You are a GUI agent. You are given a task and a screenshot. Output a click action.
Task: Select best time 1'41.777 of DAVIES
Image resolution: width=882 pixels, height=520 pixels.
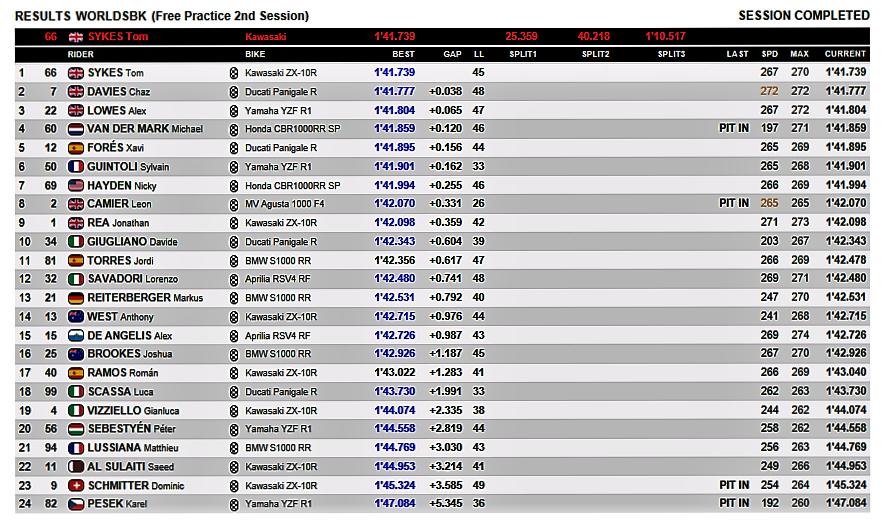(395, 91)
